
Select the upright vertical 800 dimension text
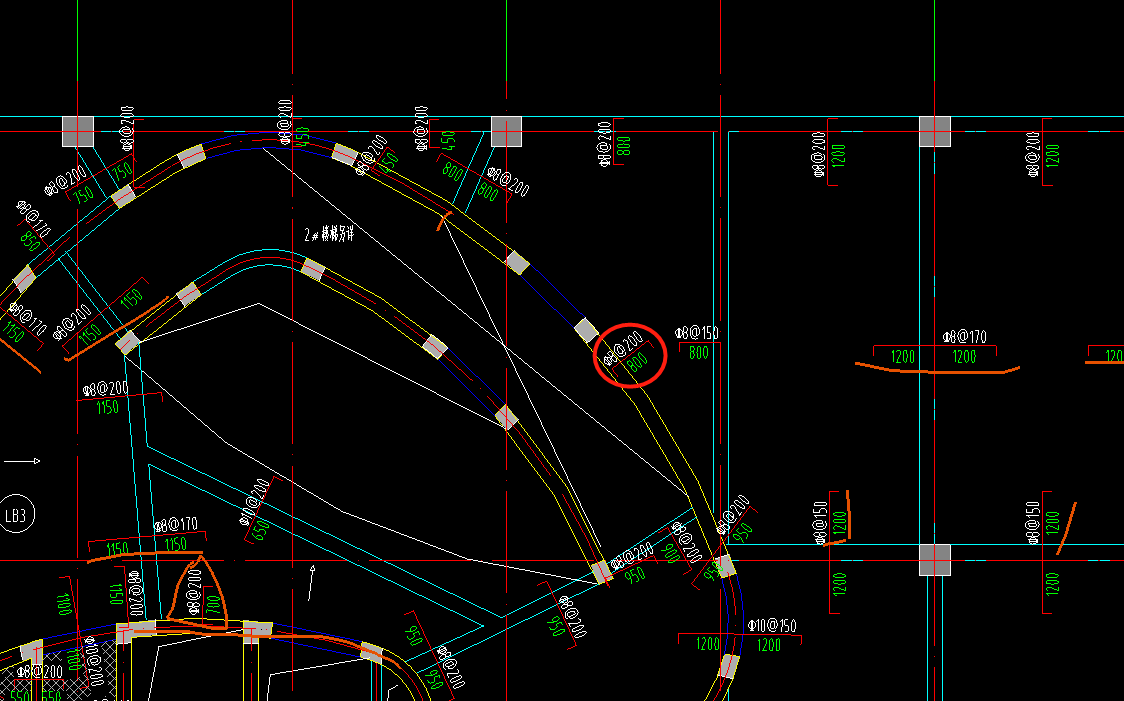[624, 146]
